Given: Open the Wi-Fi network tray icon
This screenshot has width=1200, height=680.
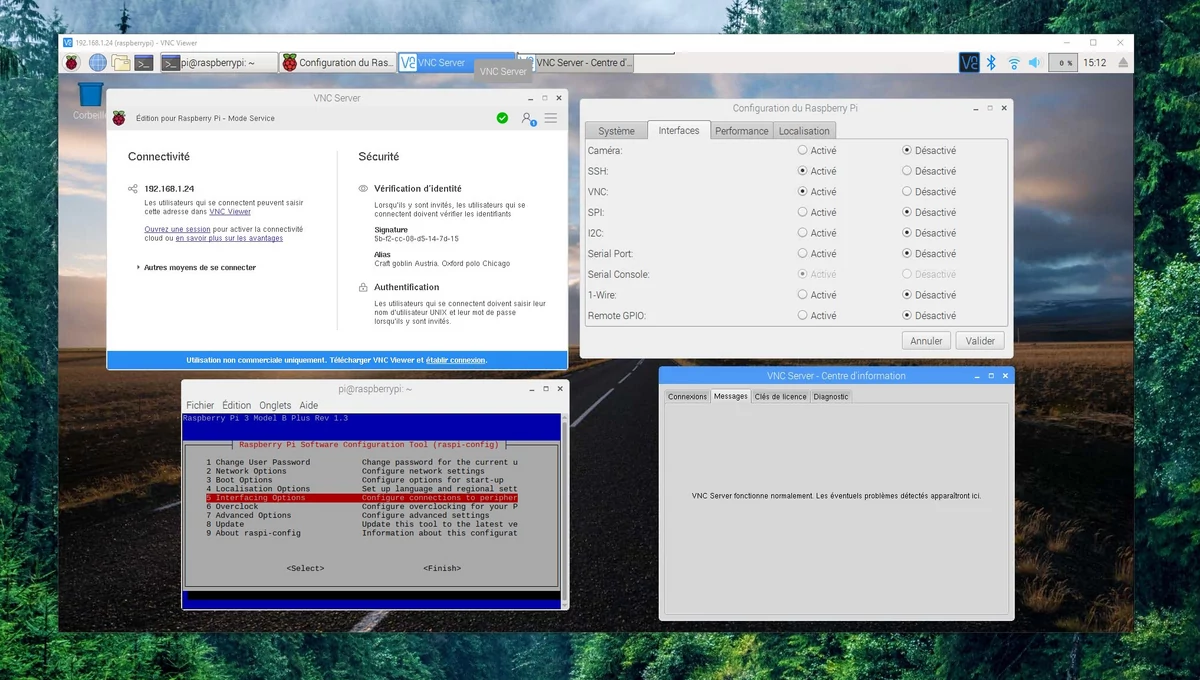Looking at the screenshot, I should 1014,63.
